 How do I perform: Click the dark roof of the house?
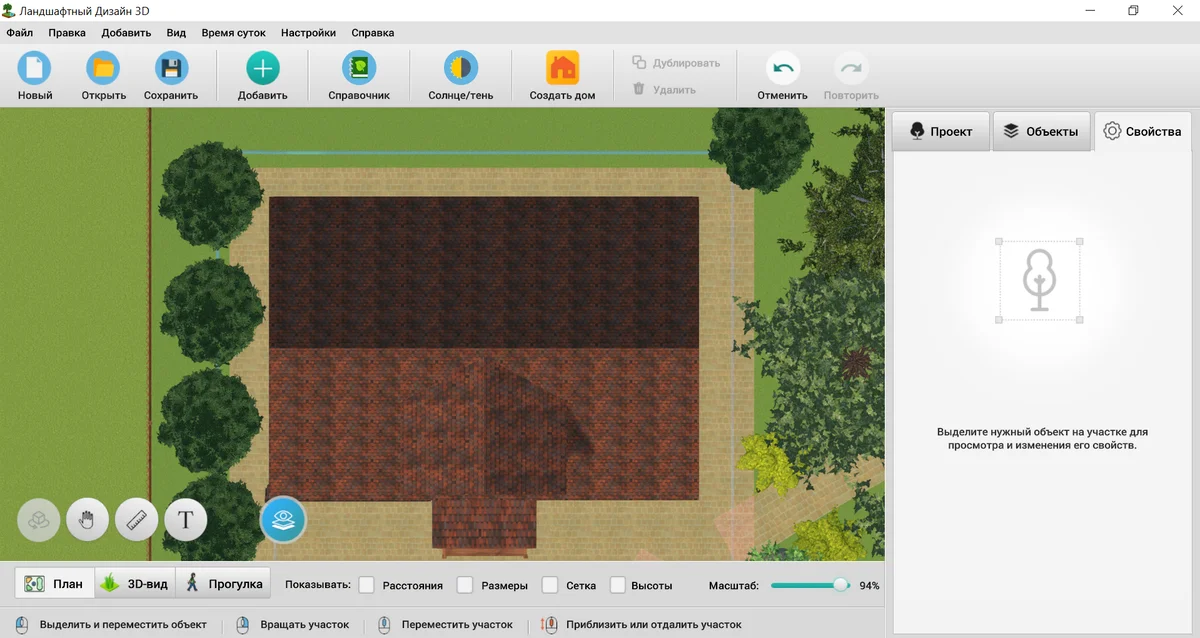click(483, 270)
